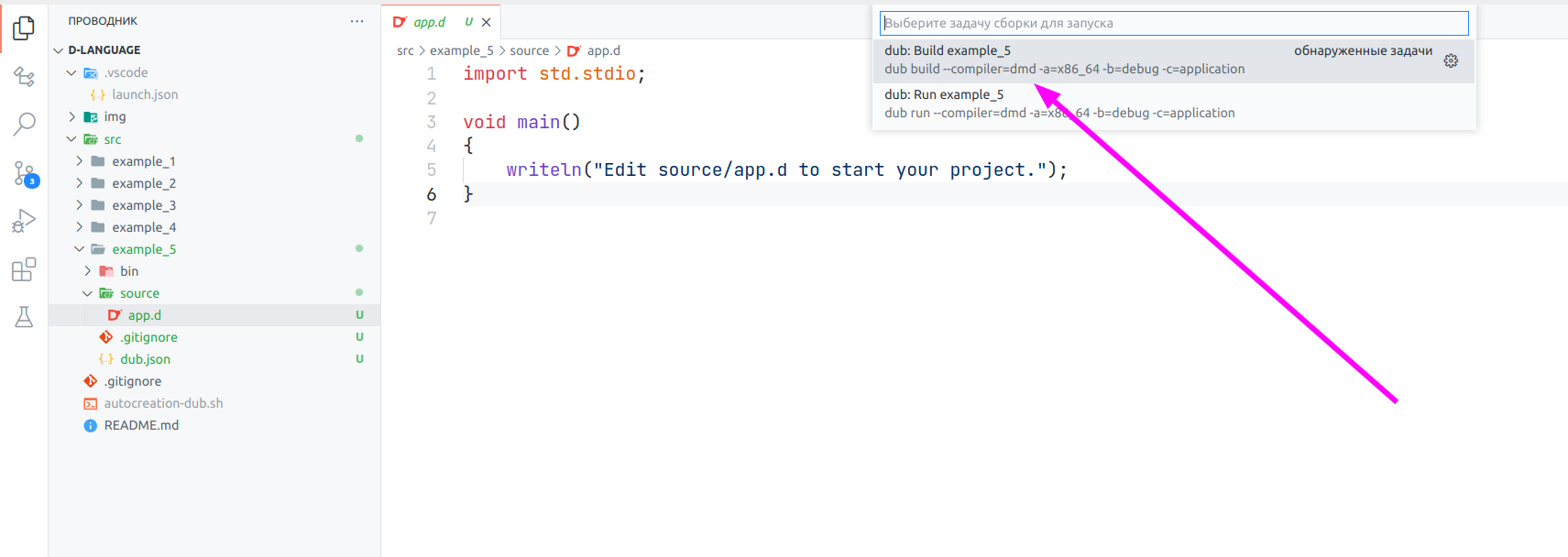Viewport: 1568px width, 557px height.
Task: Configure task with gear icon
Action: pos(1451,60)
